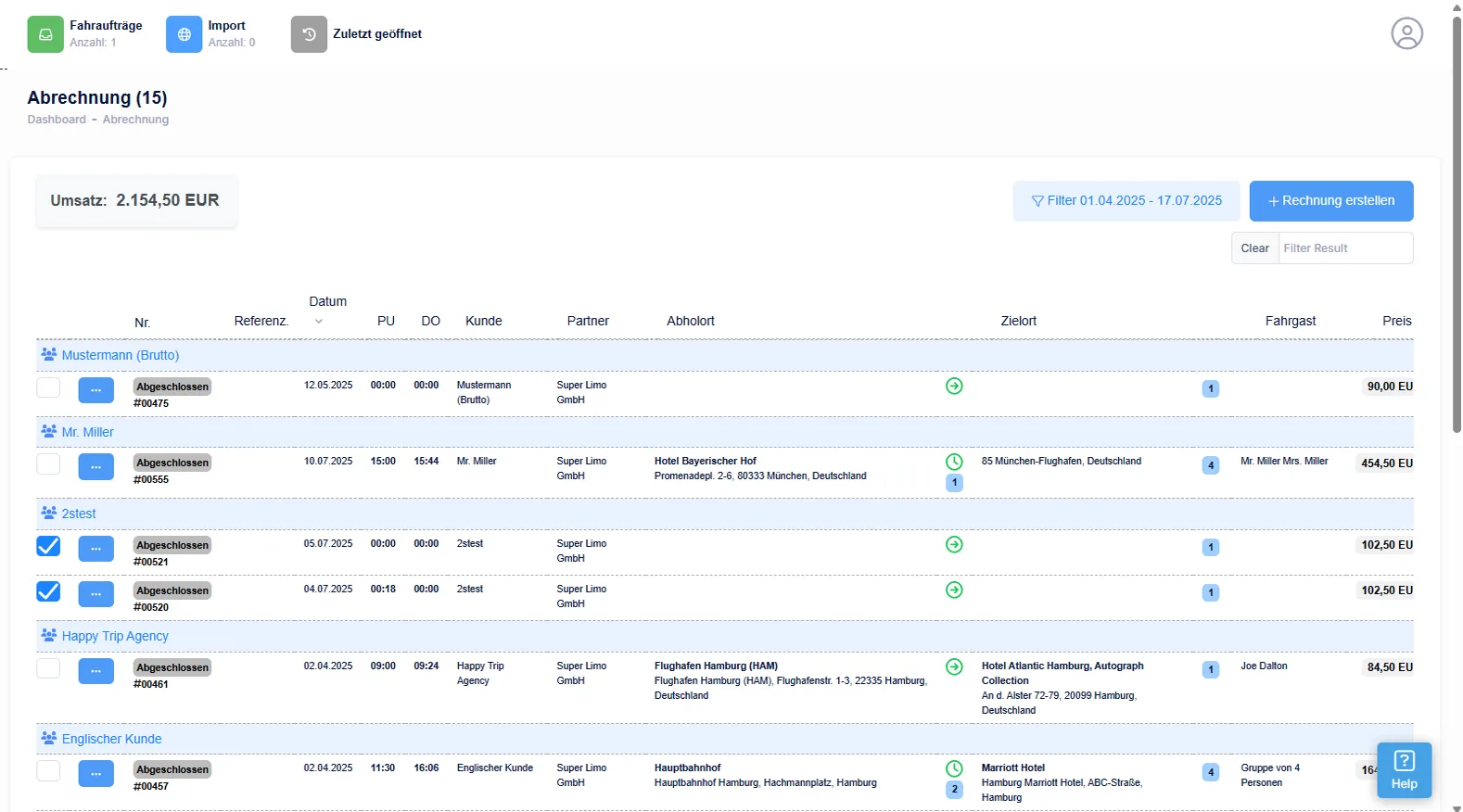Focus the Filter Result input field
1463x812 pixels.
(x=1344, y=248)
